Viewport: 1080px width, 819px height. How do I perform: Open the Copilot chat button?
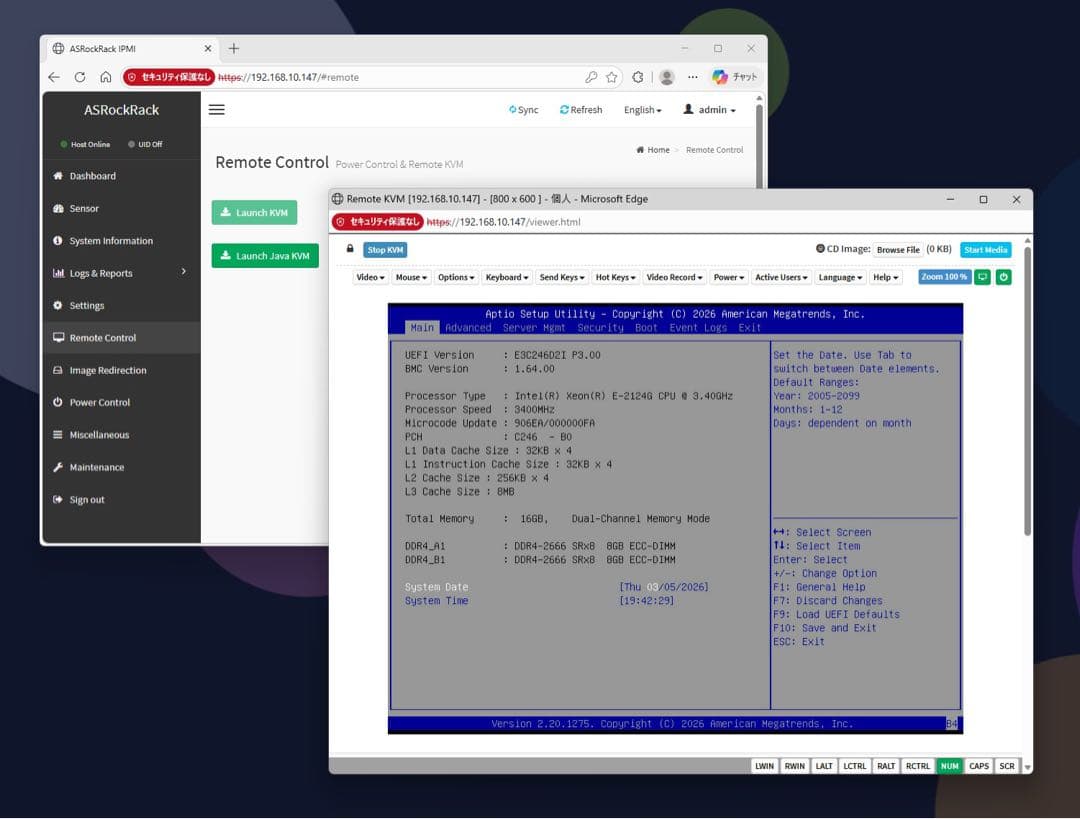(735, 77)
